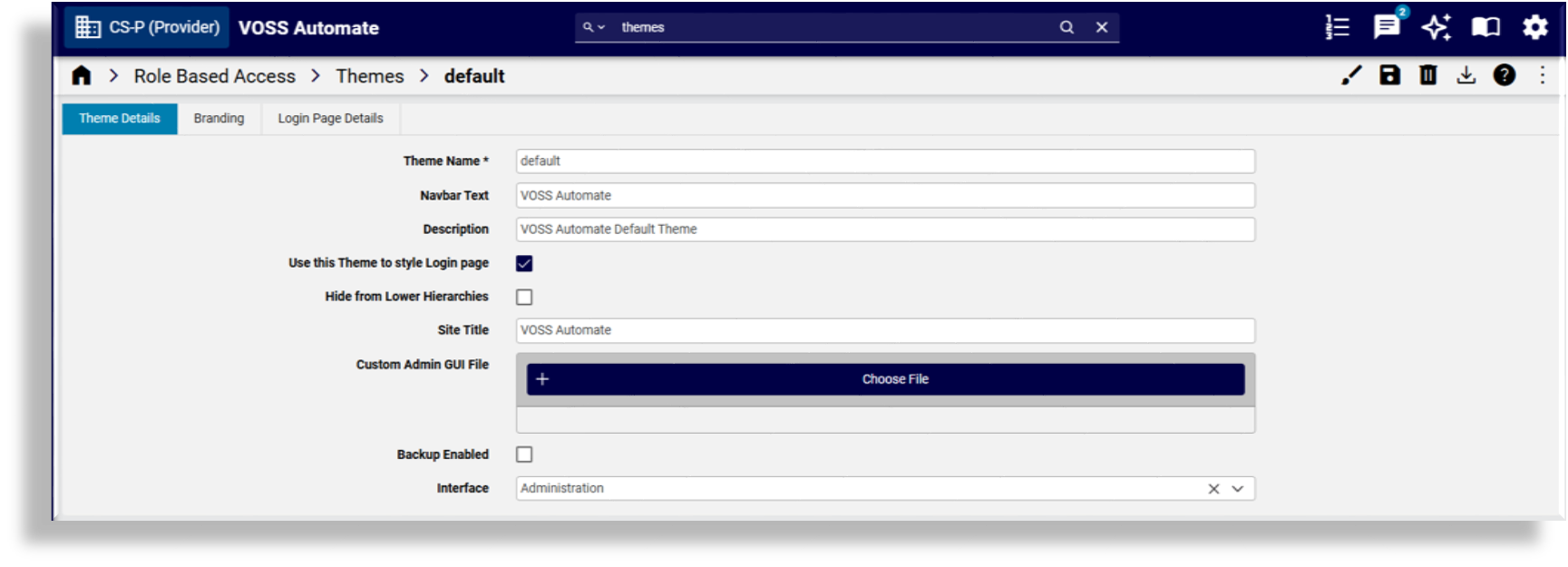
Task: Open the Login Page Details tab
Action: point(330,119)
